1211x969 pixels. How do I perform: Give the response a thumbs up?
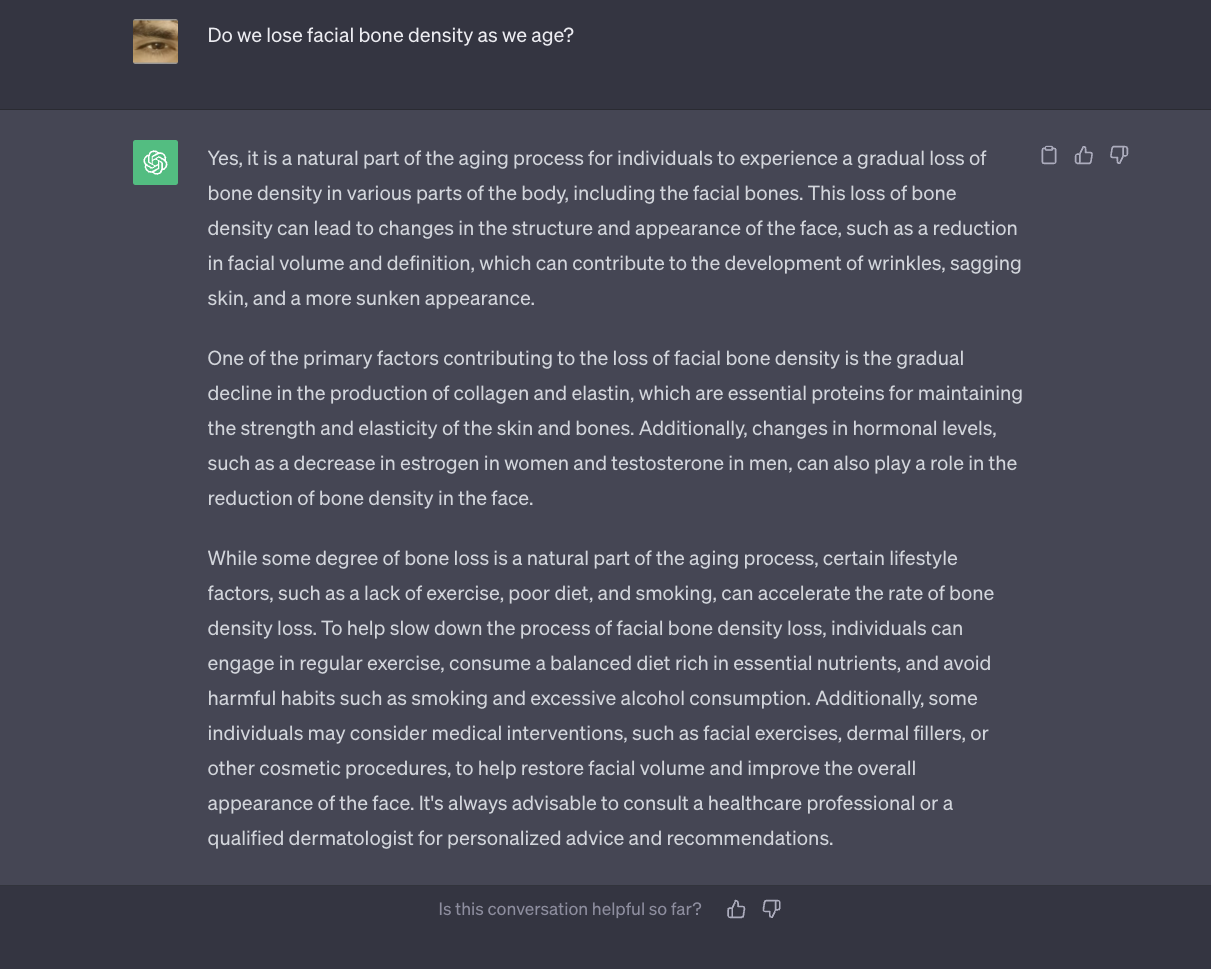[1084, 155]
